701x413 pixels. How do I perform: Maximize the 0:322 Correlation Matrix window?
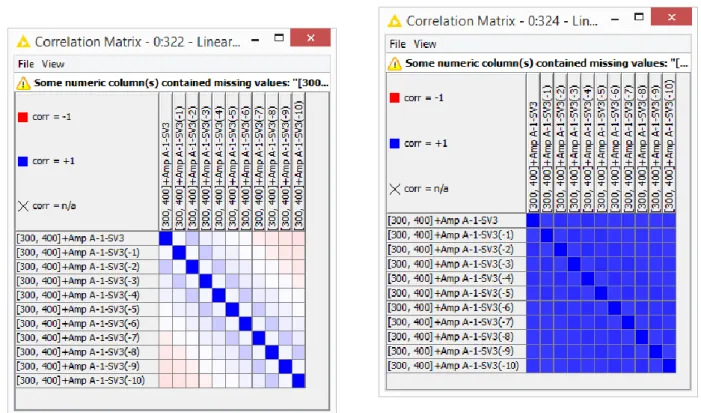pyautogui.click(x=279, y=38)
